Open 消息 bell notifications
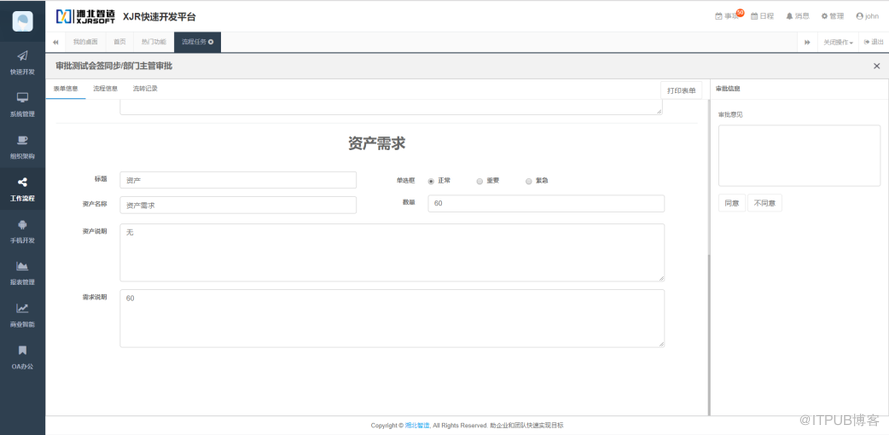Viewport: 889px width, 435px height. [x=797, y=16]
